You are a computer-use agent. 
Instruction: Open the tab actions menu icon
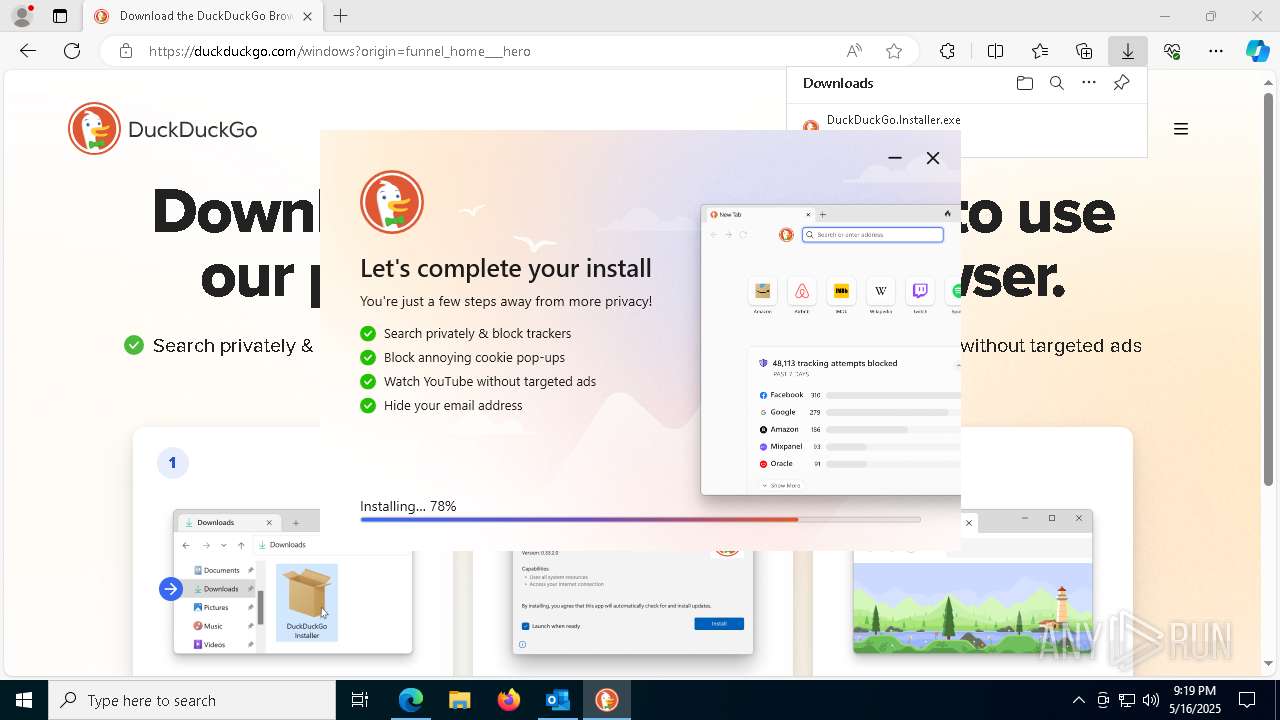60,16
